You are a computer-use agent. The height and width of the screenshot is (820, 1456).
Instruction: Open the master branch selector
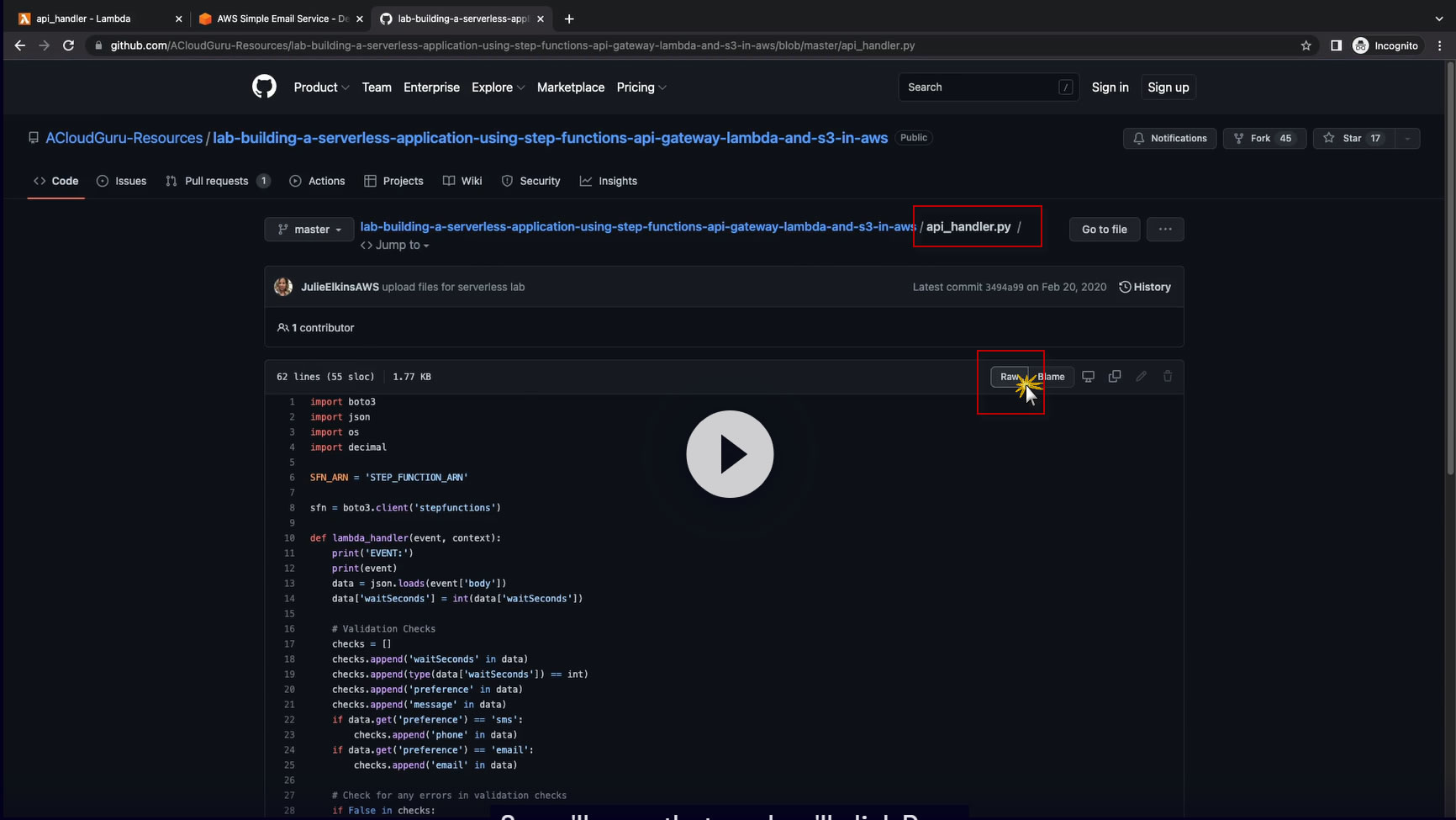tap(309, 229)
